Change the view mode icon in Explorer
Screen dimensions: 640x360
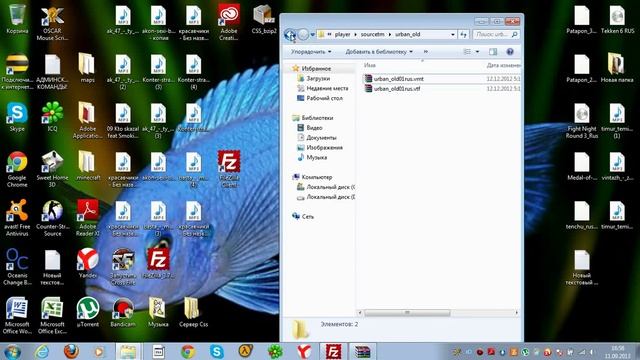(x=468, y=52)
